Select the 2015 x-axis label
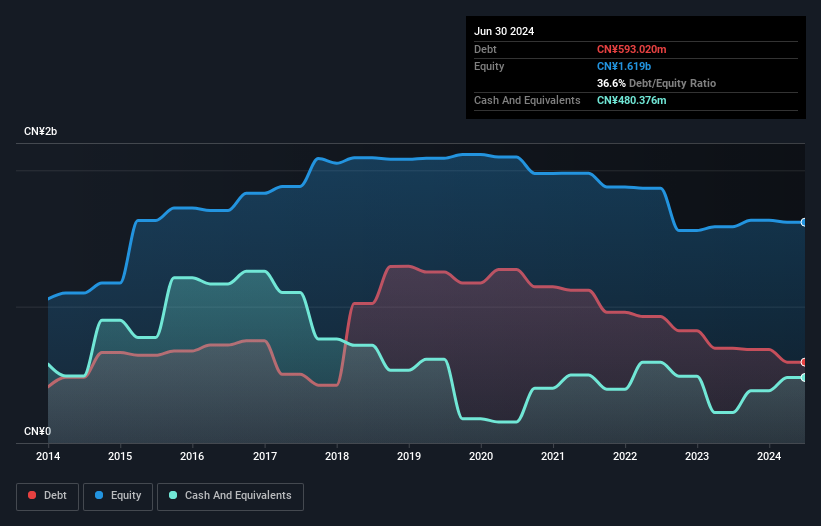The height and width of the screenshot is (526, 821). [x=120, y=456]
